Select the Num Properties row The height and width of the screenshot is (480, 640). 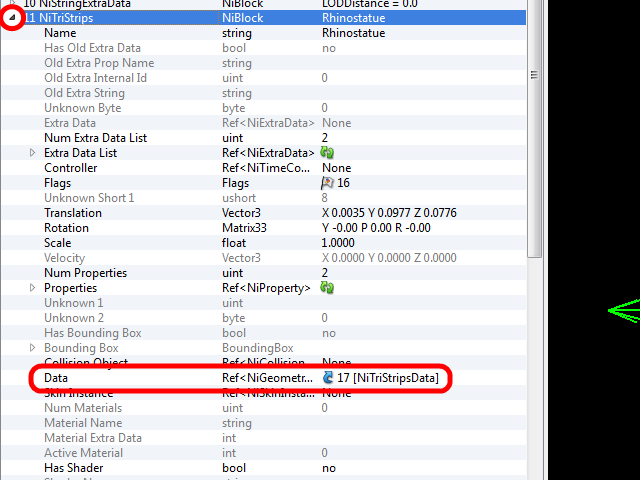coord(85,273)
